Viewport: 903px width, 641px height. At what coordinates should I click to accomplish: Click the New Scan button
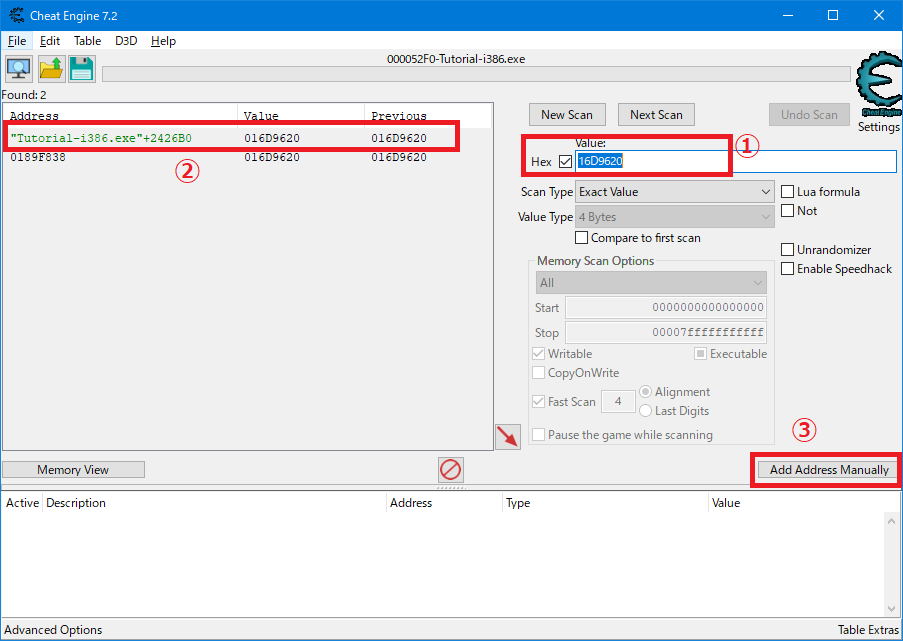pyautogui.click(x=567, y=115)
